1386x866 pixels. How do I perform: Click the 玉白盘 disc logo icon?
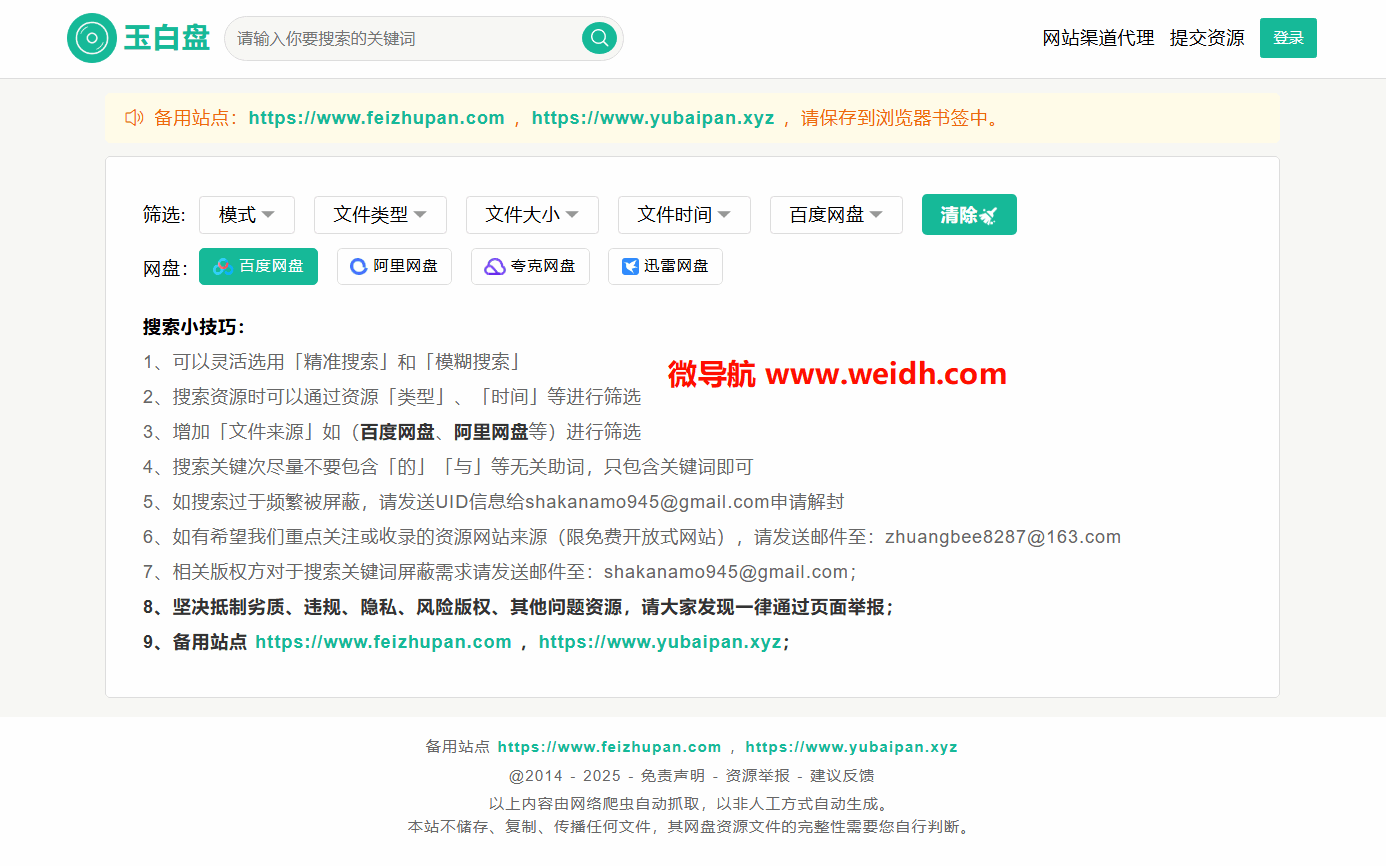pos(92,38)
